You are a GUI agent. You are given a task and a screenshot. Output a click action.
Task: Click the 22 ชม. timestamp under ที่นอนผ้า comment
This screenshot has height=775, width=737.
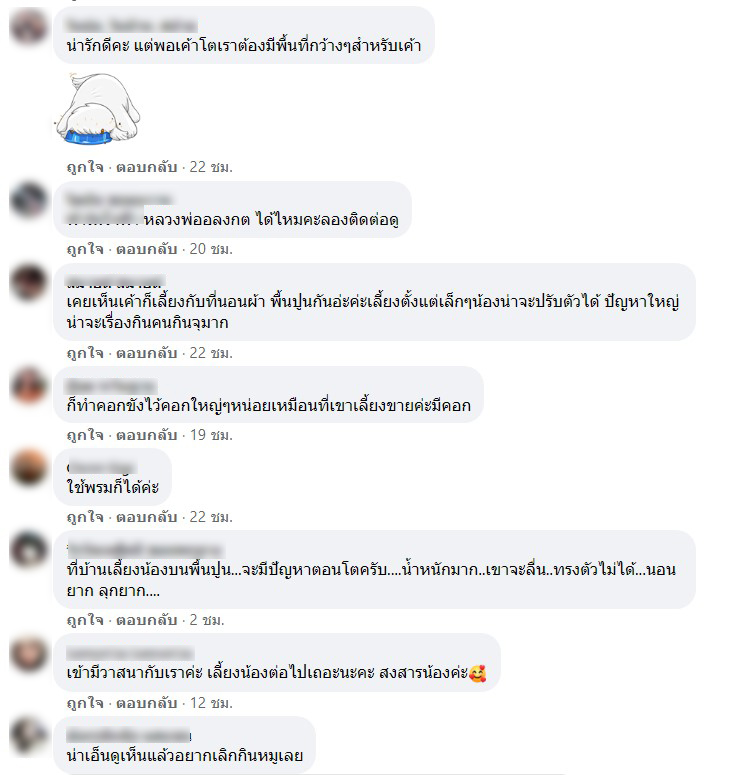[x=211, y=353]
